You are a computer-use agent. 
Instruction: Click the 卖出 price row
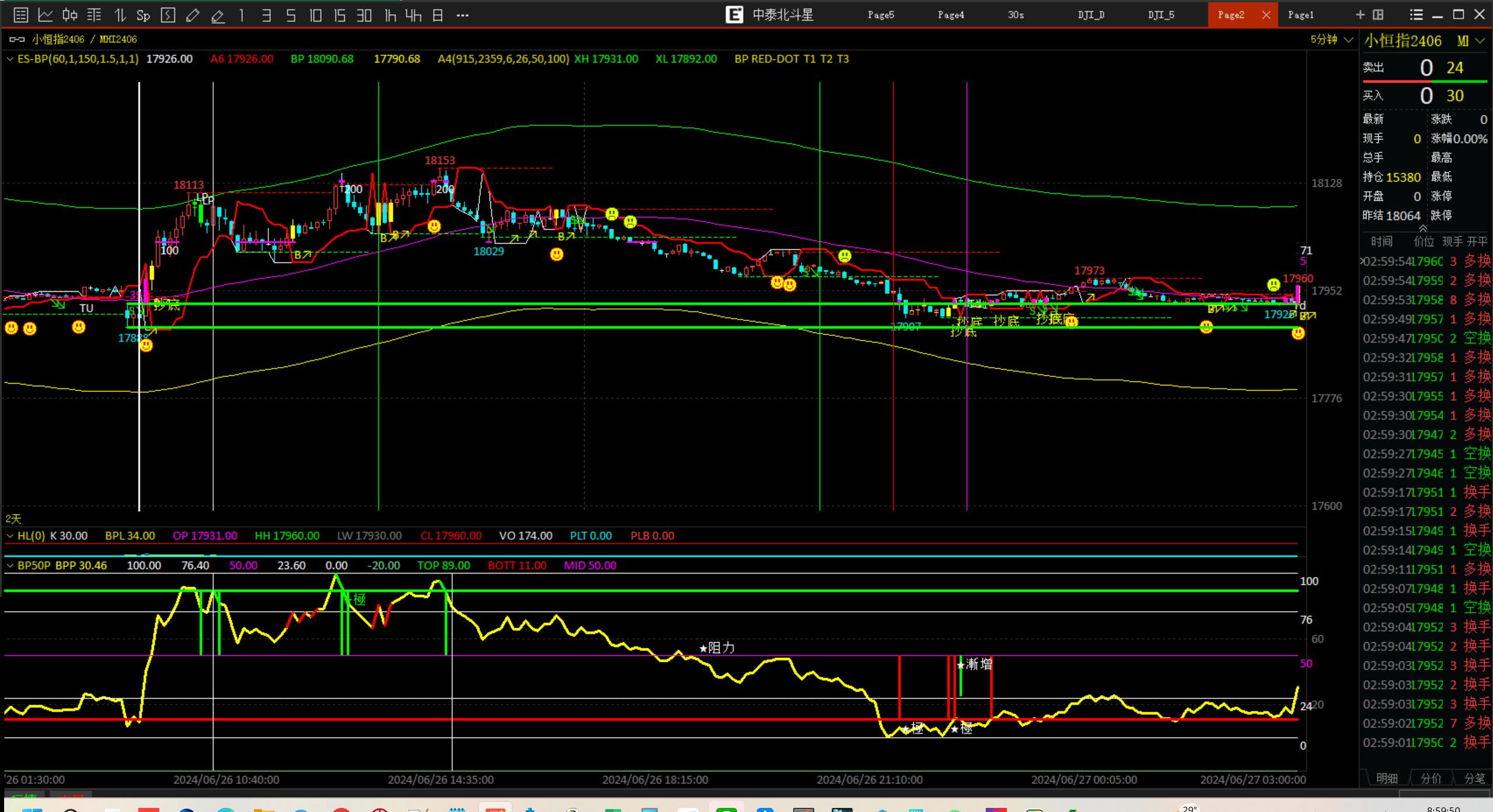(1425, 68)
